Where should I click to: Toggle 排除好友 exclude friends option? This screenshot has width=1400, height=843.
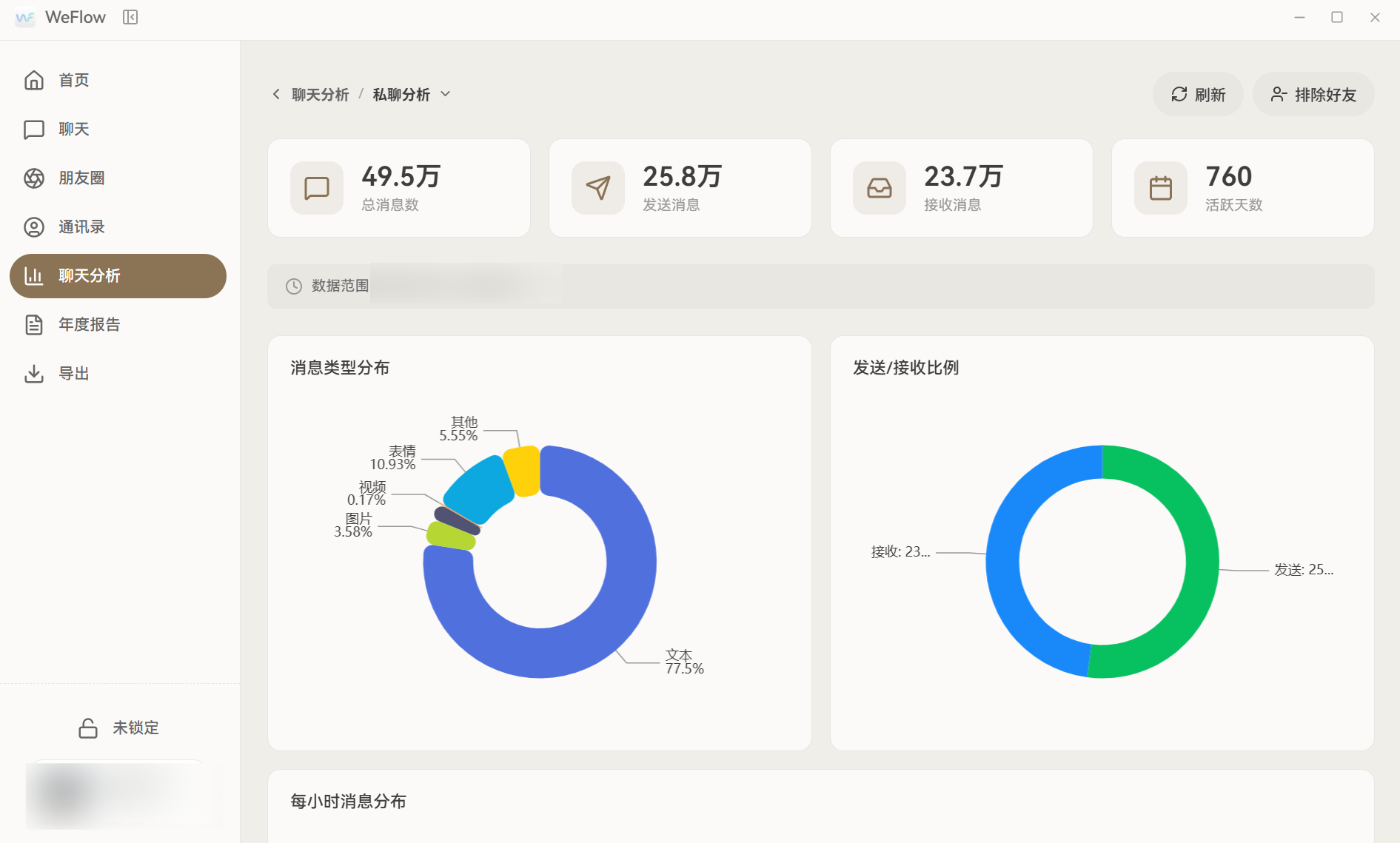point(1313,94)
